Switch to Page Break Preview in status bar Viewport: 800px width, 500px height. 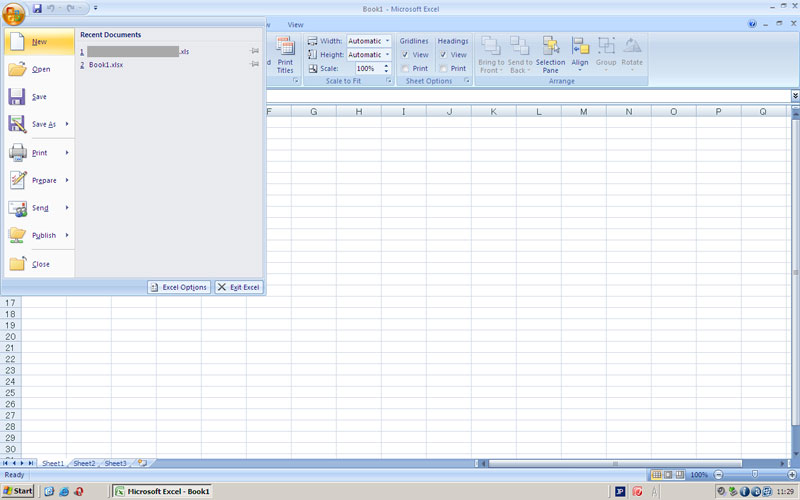click(680, 475)
